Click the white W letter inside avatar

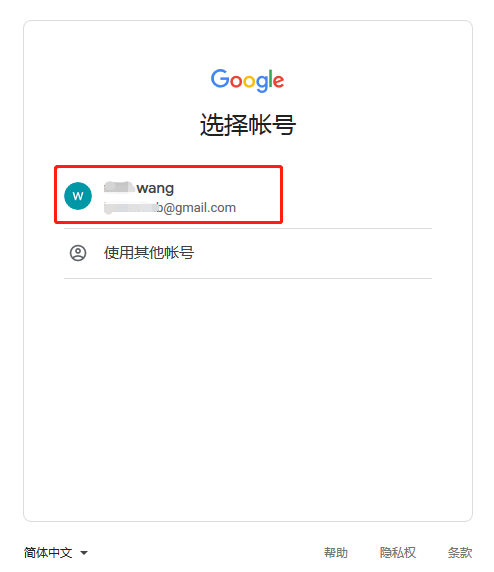point(78,196)
